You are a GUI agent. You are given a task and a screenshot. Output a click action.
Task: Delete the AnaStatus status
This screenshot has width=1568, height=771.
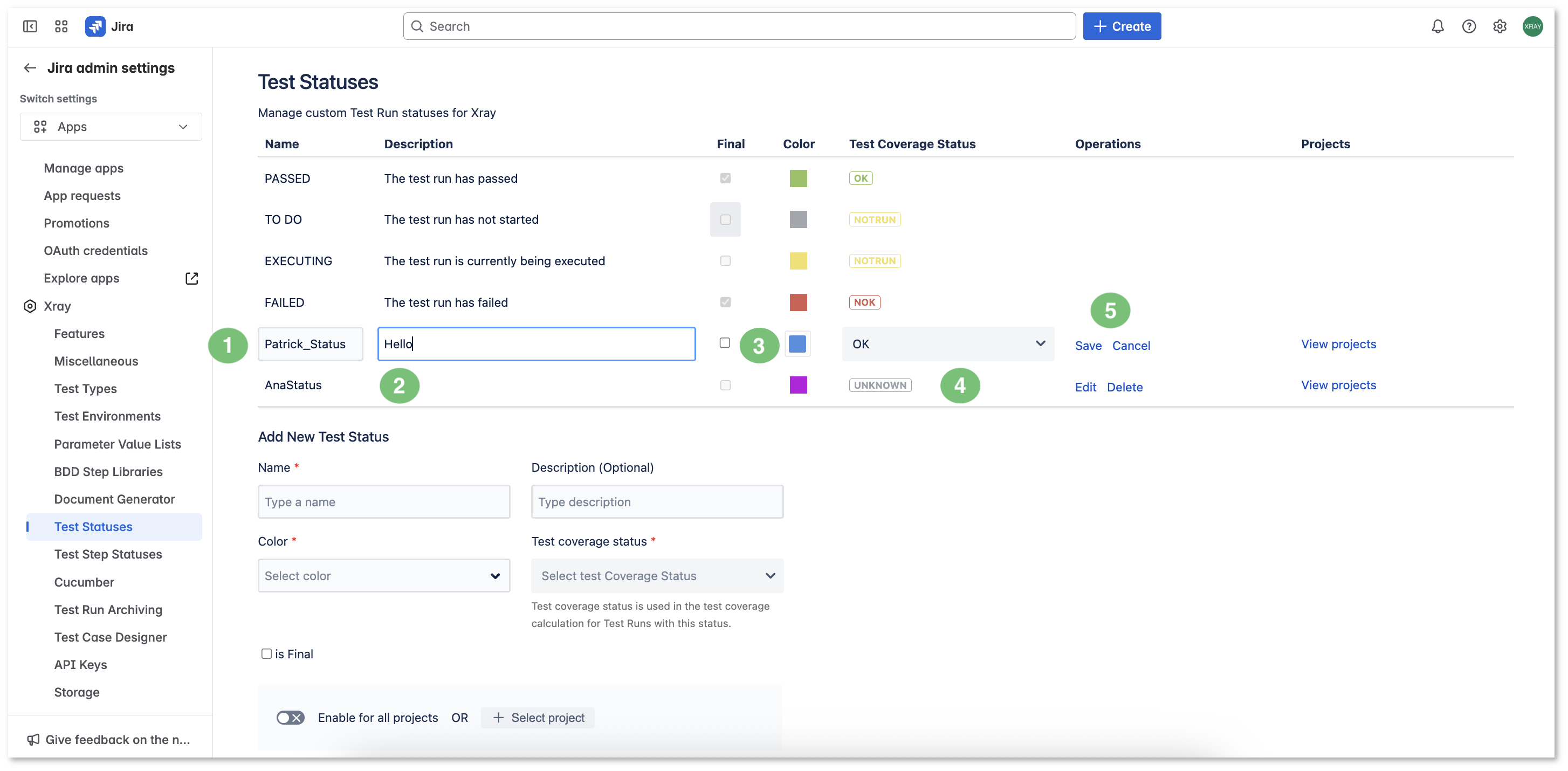point(1124,387)
